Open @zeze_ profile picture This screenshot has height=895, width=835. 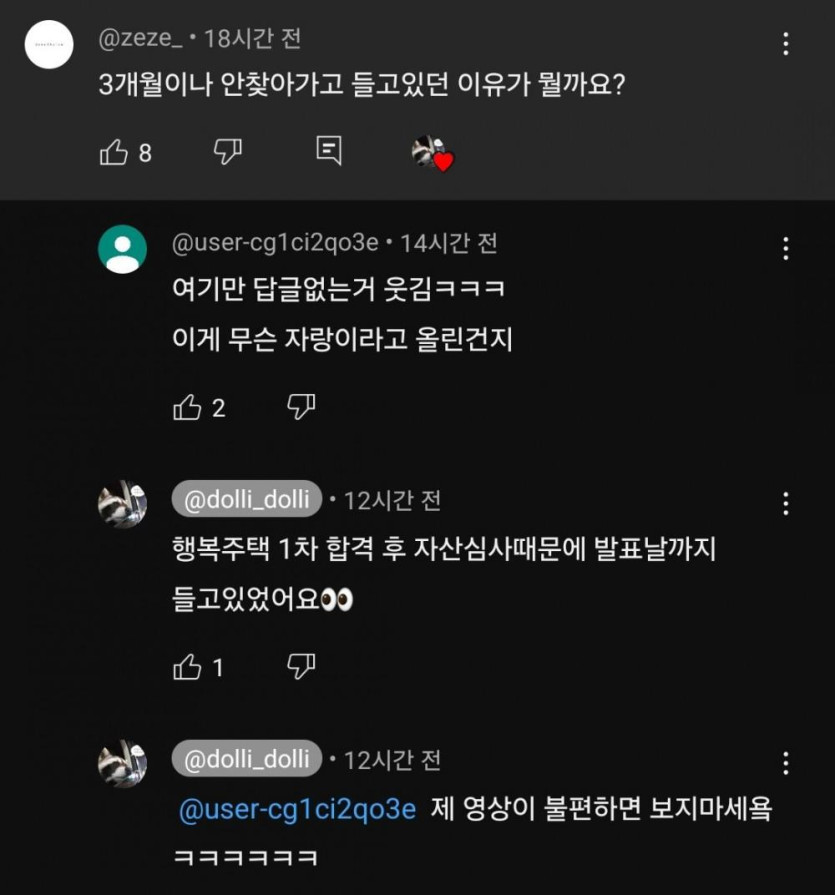[x=49, y=44]
